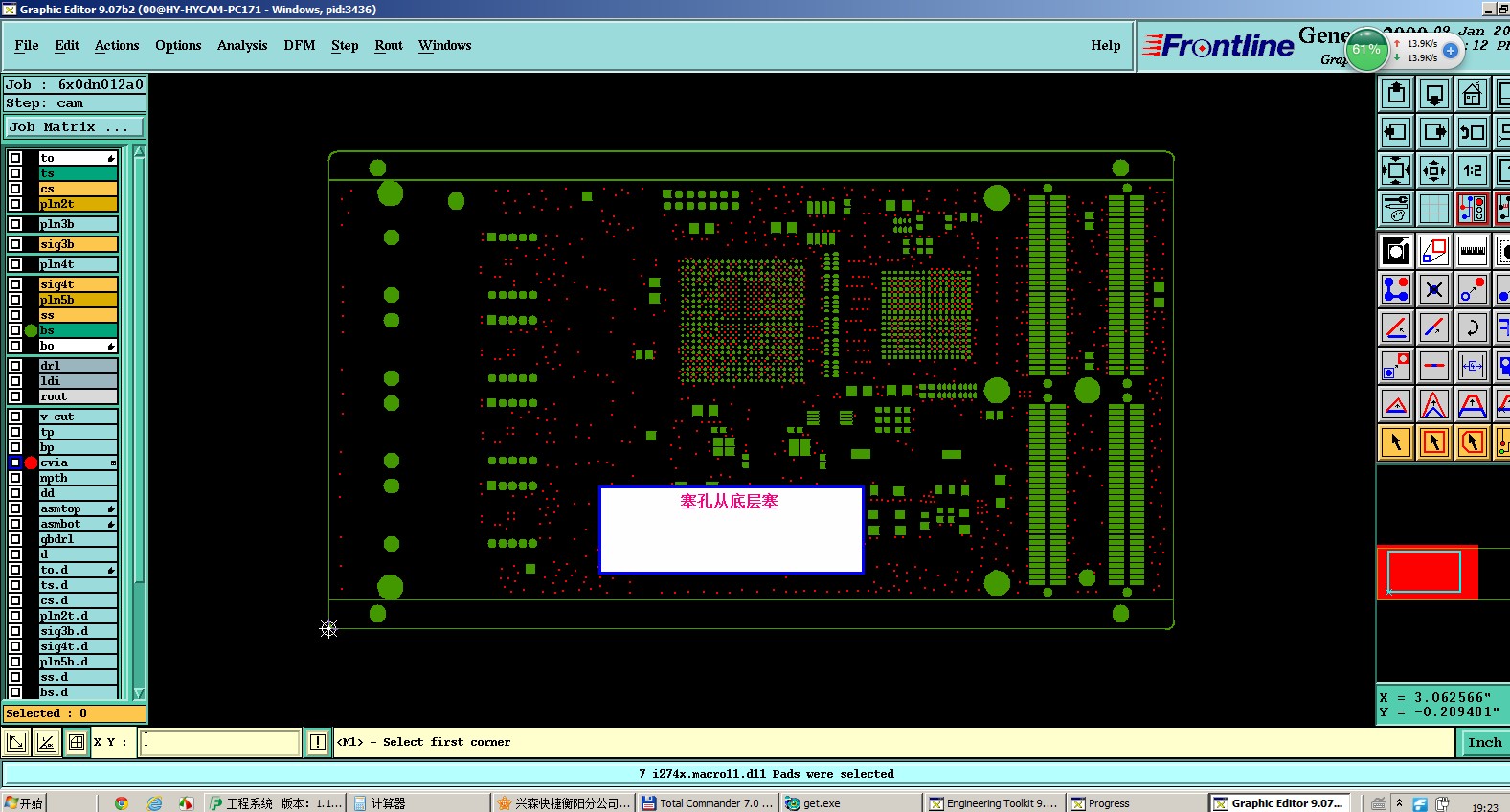Toggle the checkbox for layer drl
The width and height of the screenshot is (1510, 812).
coord(15,366)
